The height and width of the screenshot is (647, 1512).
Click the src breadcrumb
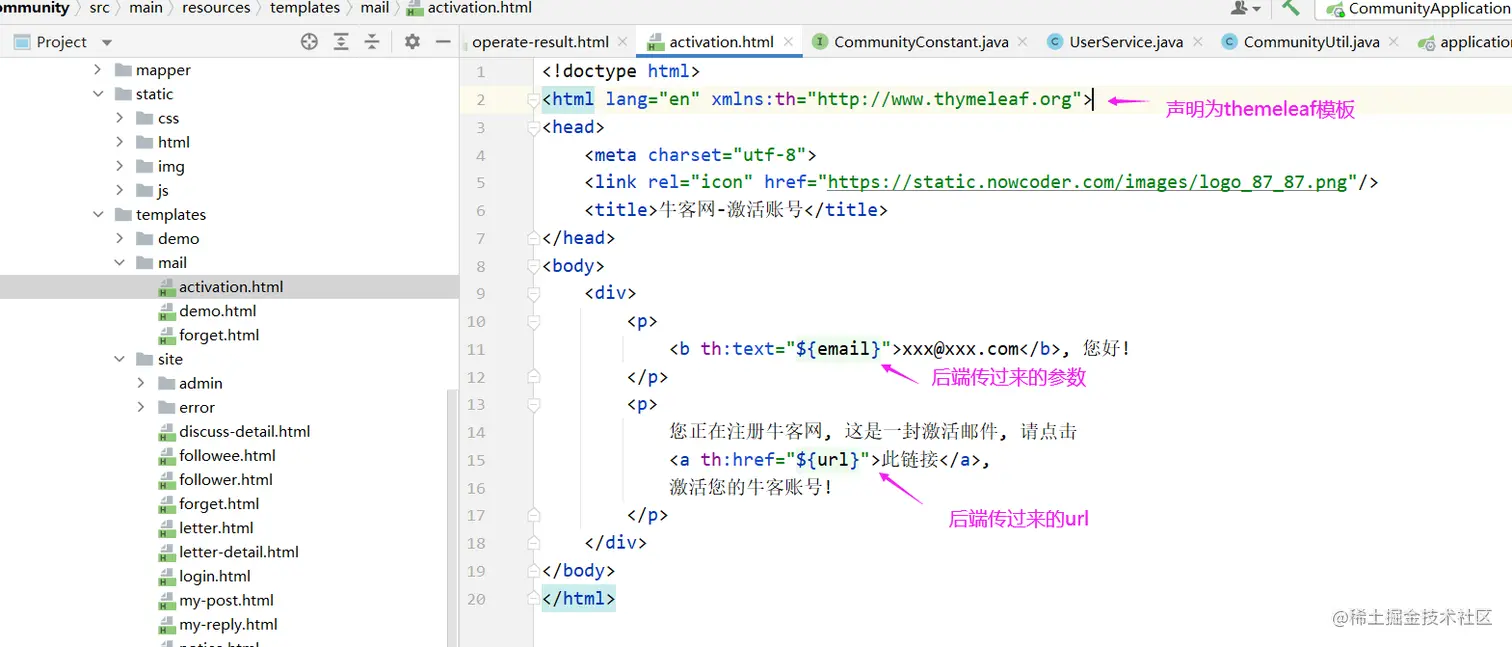coord(99,8)
